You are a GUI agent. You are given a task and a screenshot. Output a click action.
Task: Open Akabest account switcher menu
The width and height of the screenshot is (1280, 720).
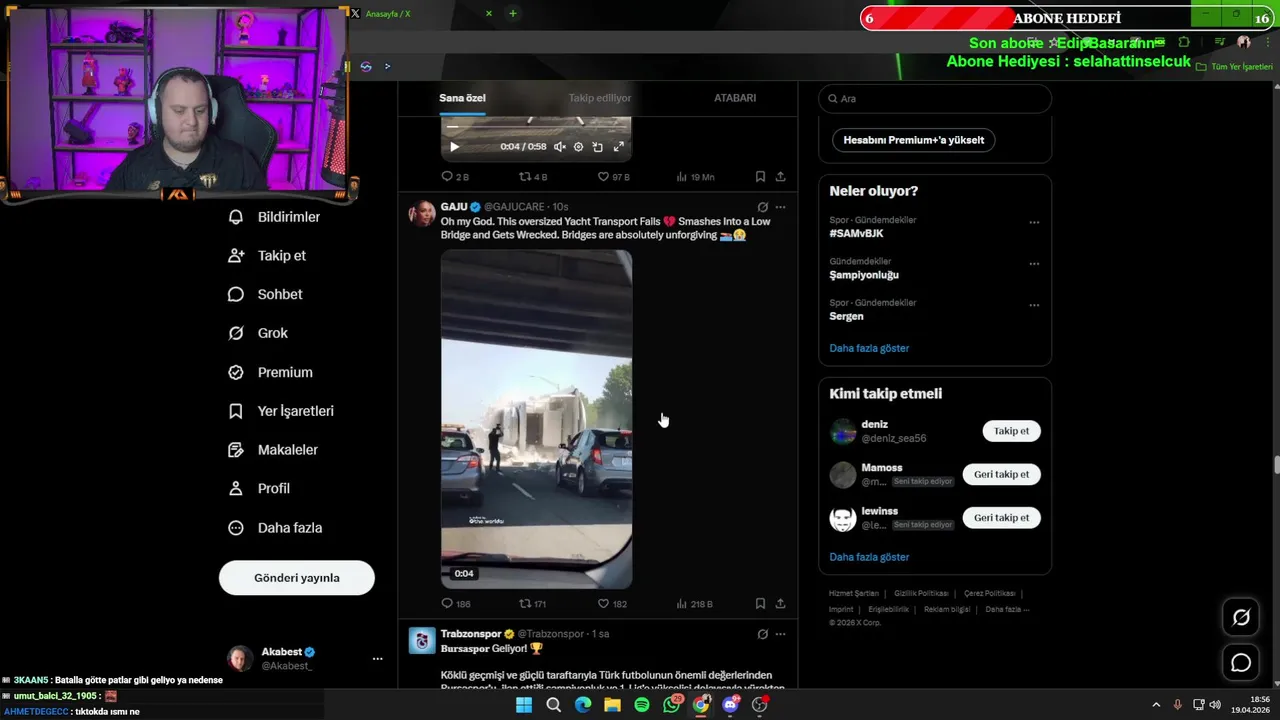[377, 659]
